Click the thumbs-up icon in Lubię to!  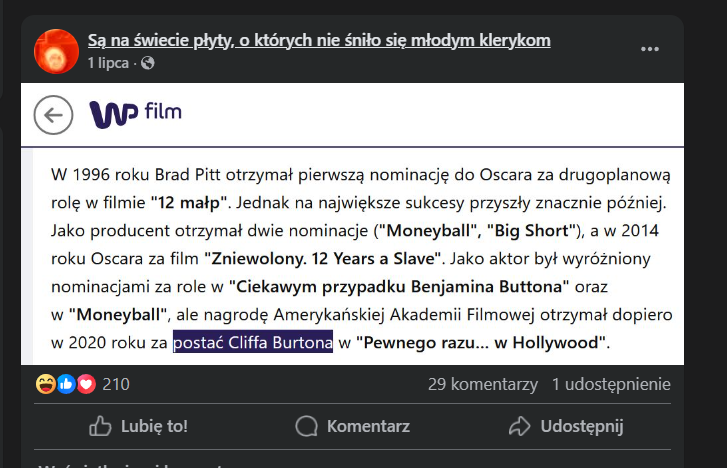[x=100, y=427]
